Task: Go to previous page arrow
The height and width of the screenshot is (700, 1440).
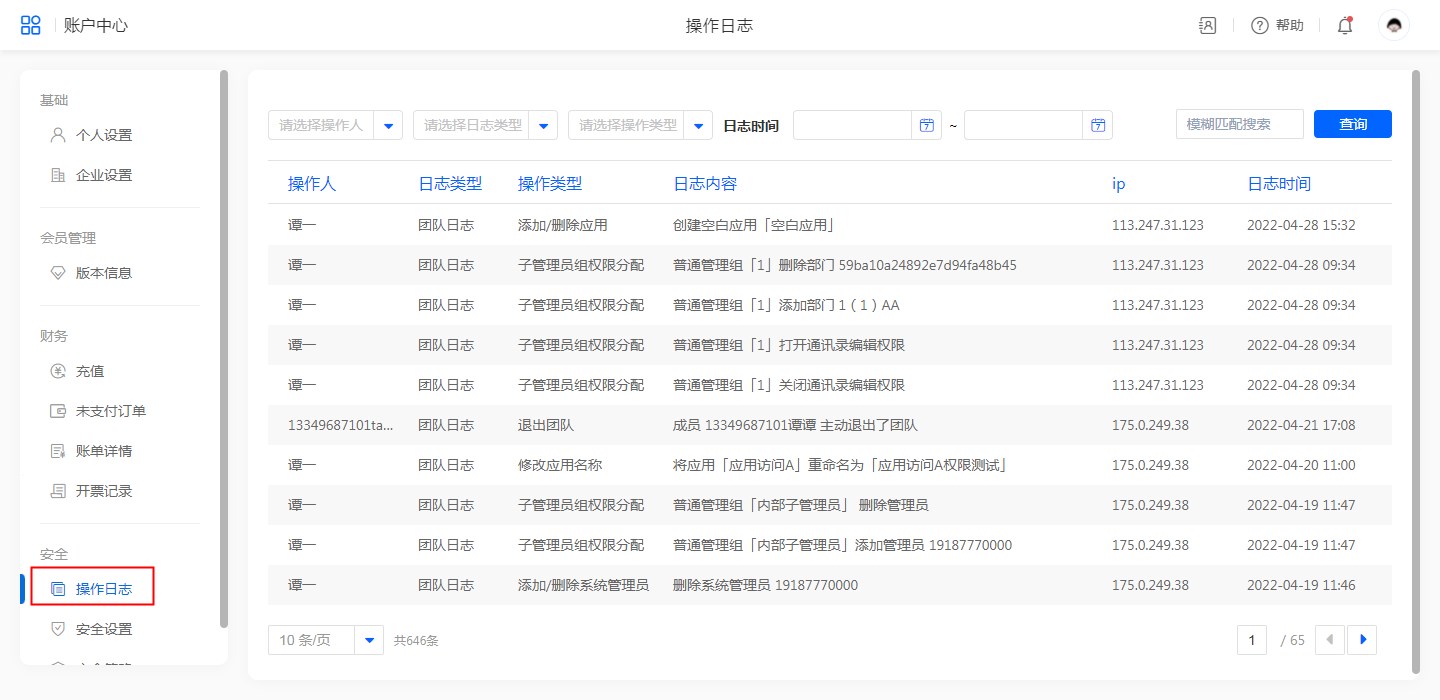Action: tap(1330, 640)
